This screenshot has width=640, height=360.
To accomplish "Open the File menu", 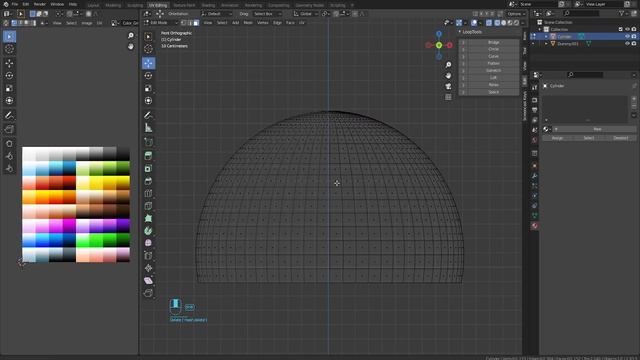I will (15, 4).
